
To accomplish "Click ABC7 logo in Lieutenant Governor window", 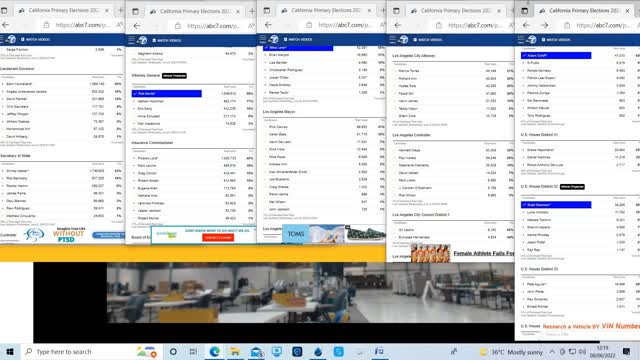I will (x=11, y=39).
